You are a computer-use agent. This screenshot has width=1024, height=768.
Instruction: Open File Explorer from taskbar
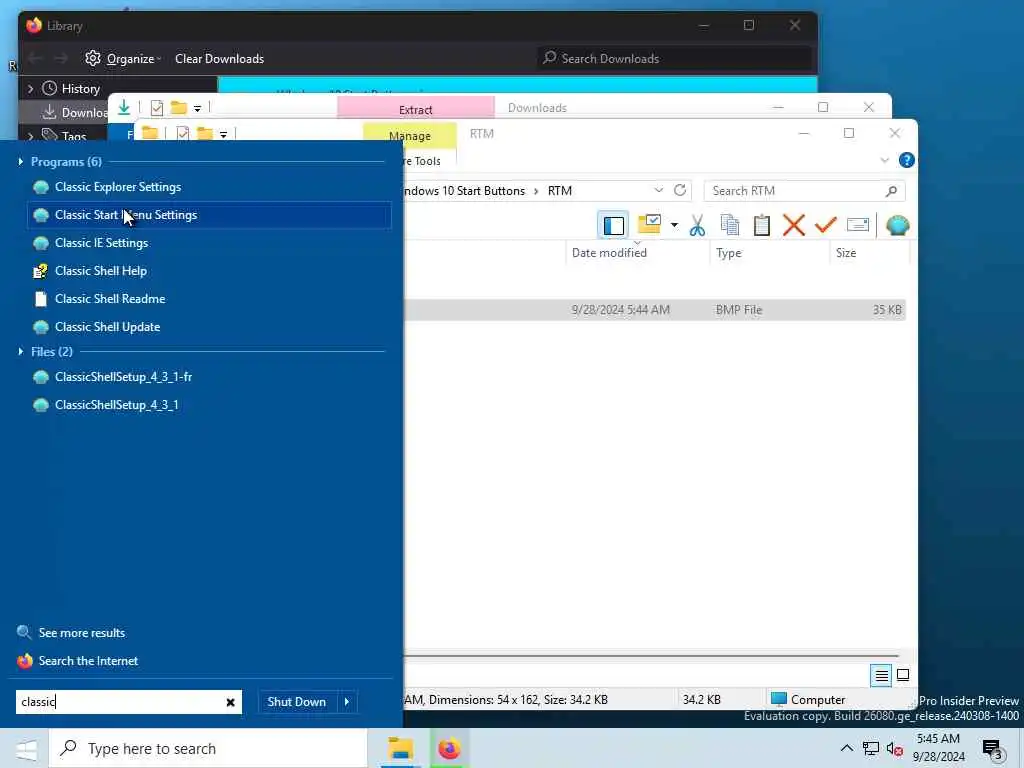click(x=400, y=749)
